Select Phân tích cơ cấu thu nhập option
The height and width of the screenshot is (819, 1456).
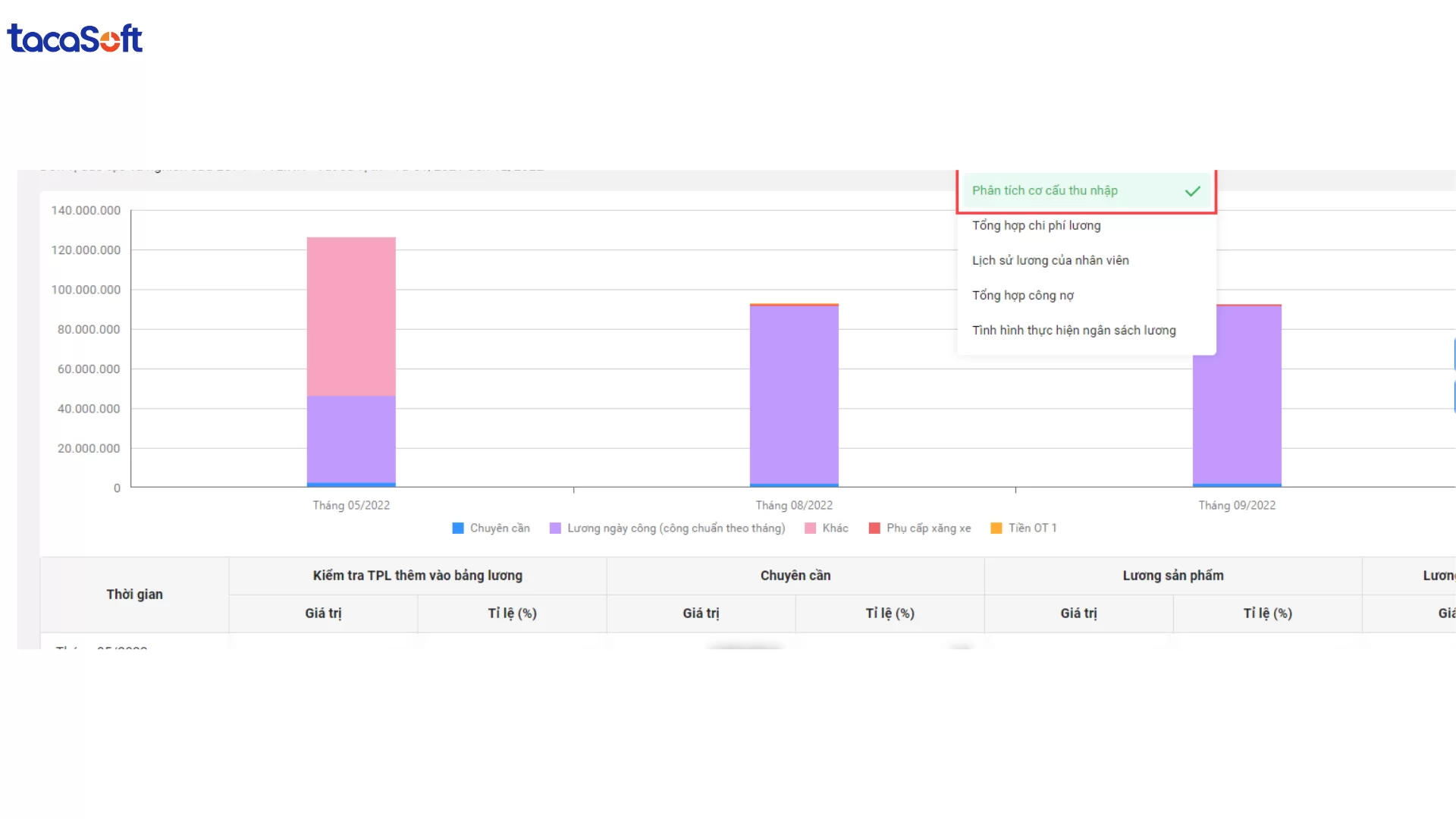1044,191
